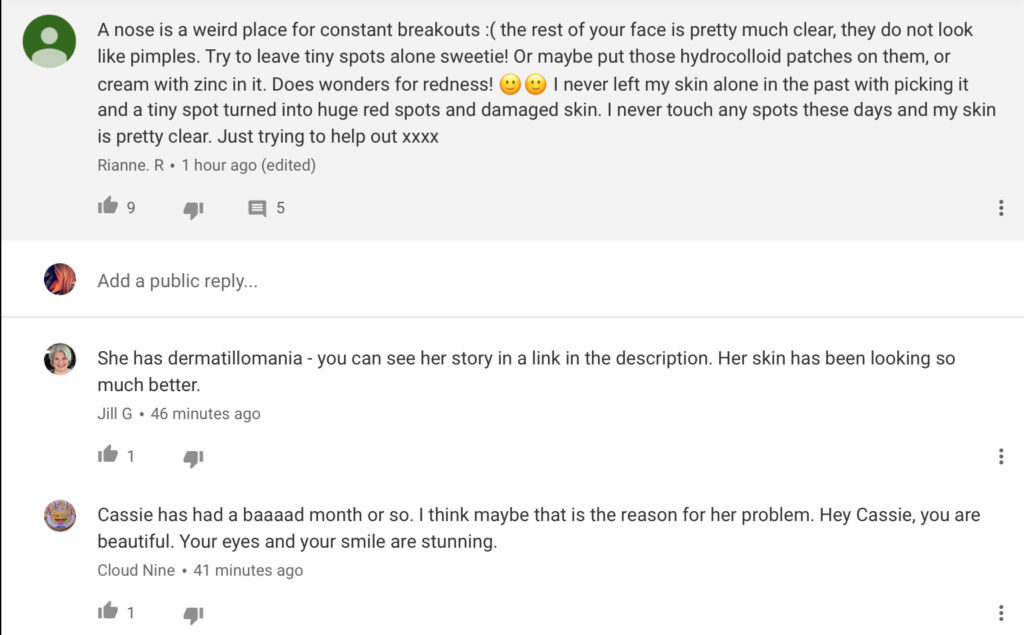The width and height of the screenshot is (1024, 635).
Task: Like Cloud Nine's reply
Action: (x=108, y=612)
